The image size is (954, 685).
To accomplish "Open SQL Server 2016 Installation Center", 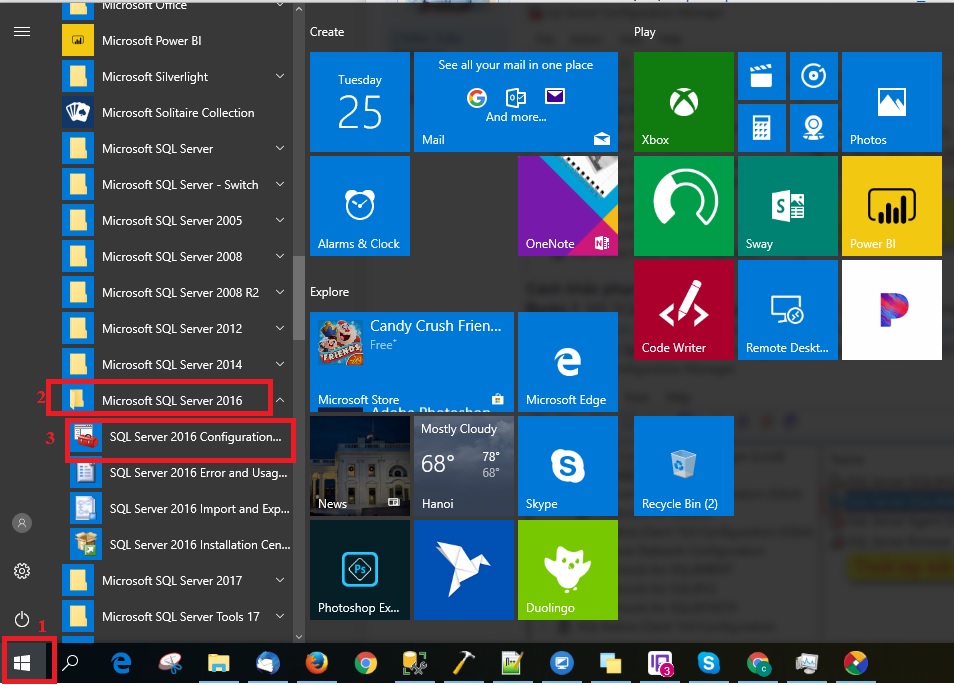I will pyautogui.click(x=180, y=544).
